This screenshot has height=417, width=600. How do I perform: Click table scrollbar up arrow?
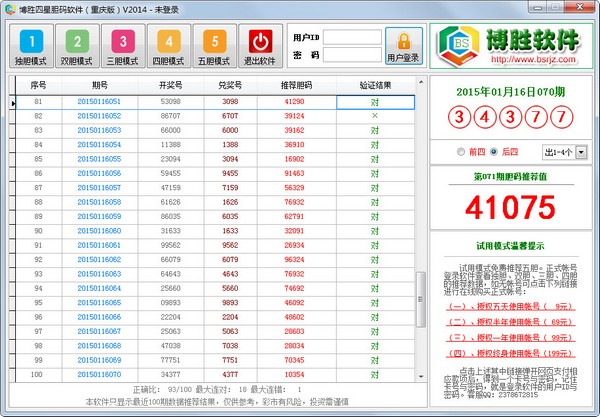point(421,82)
